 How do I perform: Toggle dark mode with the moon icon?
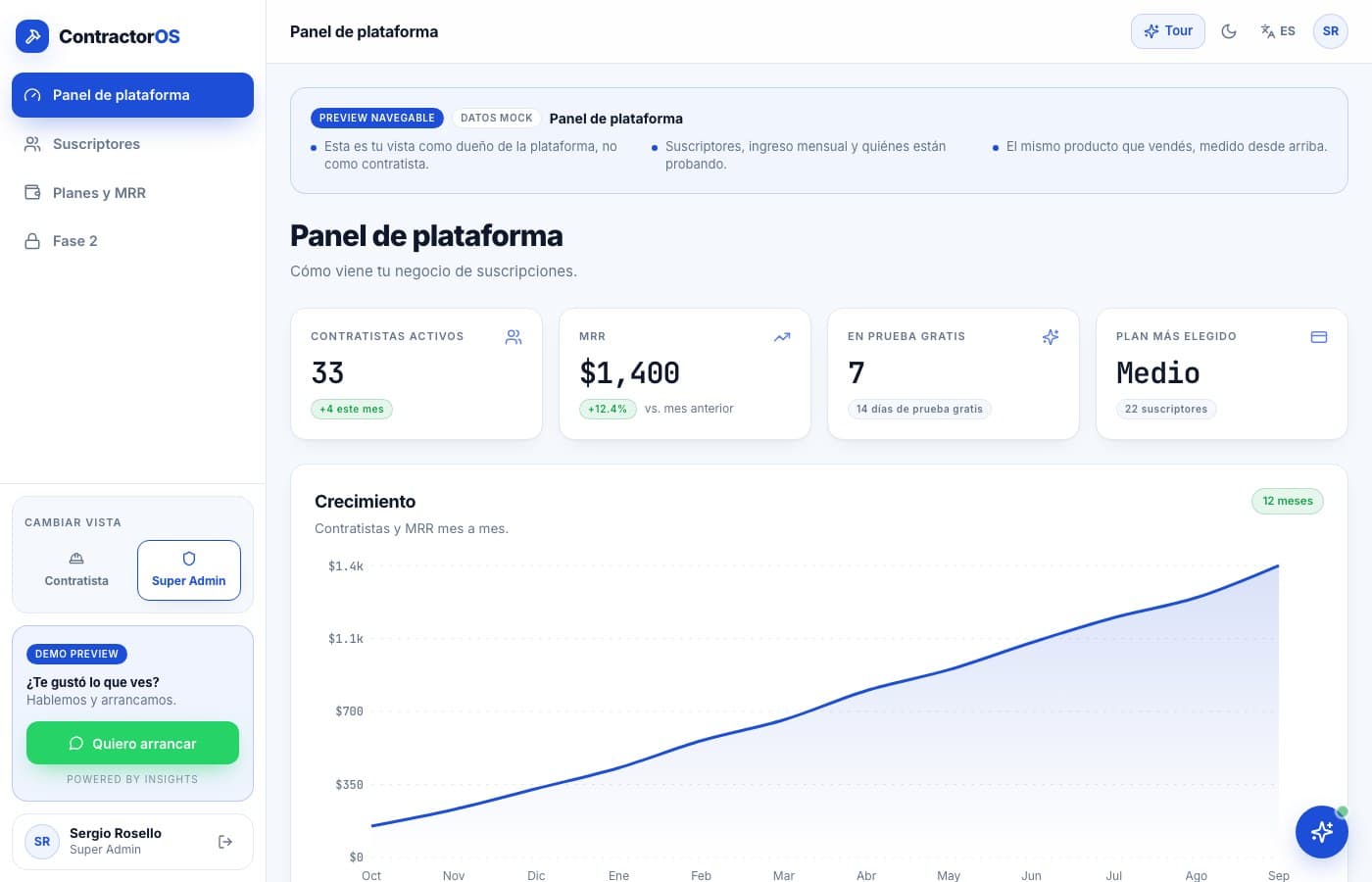[x=1229, y=31]
